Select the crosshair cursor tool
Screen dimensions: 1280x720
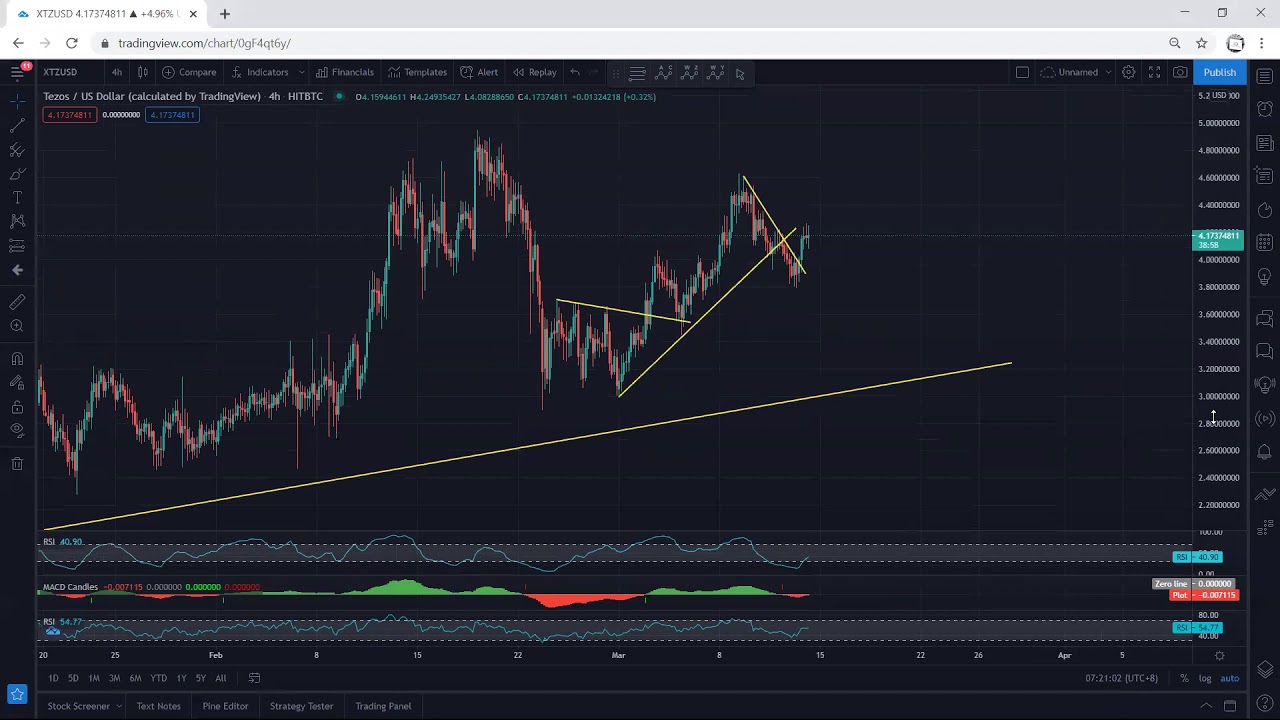pos(17,102)
